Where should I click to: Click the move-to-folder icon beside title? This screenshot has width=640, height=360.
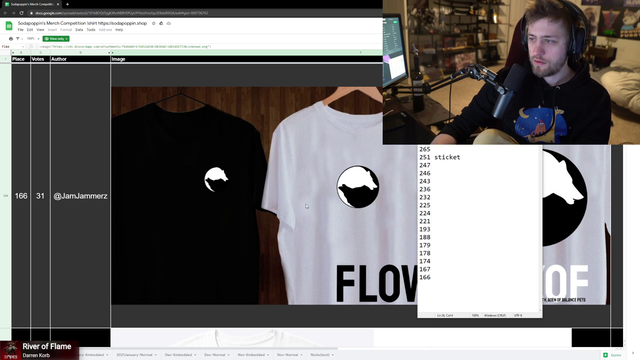point(161,23)
